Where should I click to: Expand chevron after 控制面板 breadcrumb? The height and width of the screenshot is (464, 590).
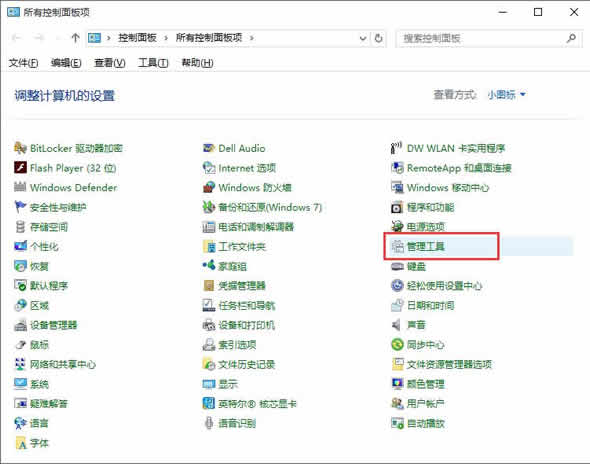(166, 38)
